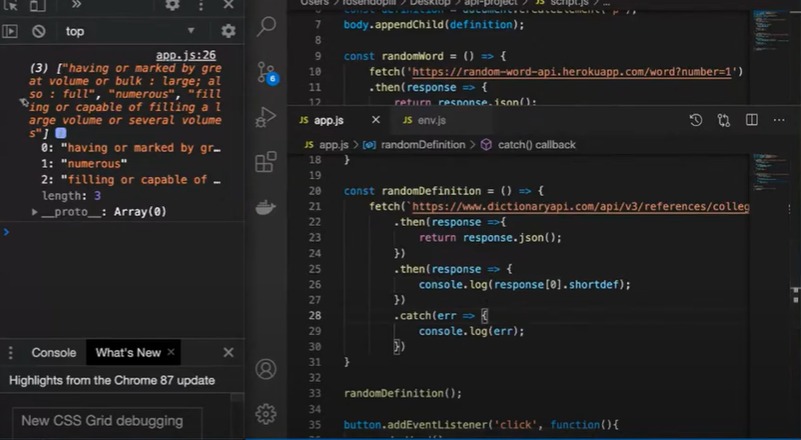Click array entry 2 "filling or capable of"
Image resolution: width=801 pixels, height=440 pixels.
pyautogui.click(x=131, y=179)
